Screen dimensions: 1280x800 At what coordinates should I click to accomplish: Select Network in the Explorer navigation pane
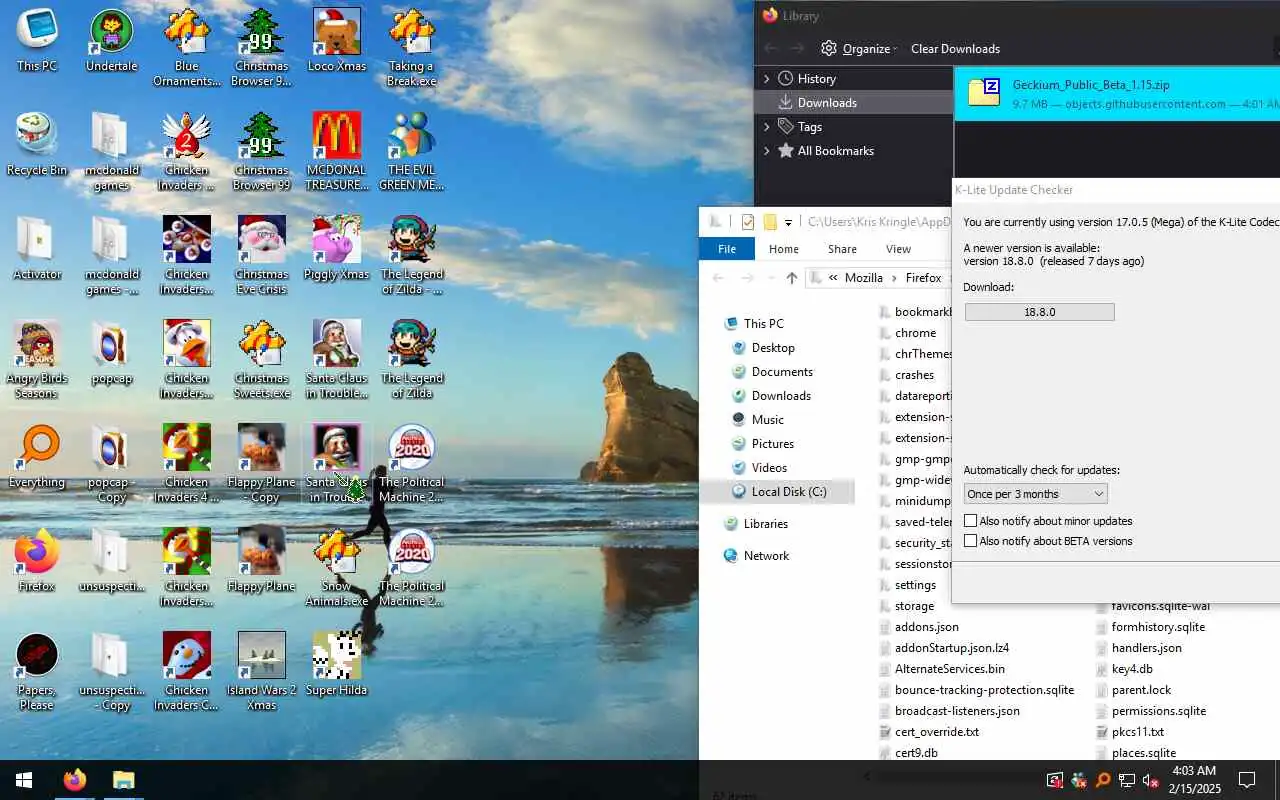coord(766,555)
